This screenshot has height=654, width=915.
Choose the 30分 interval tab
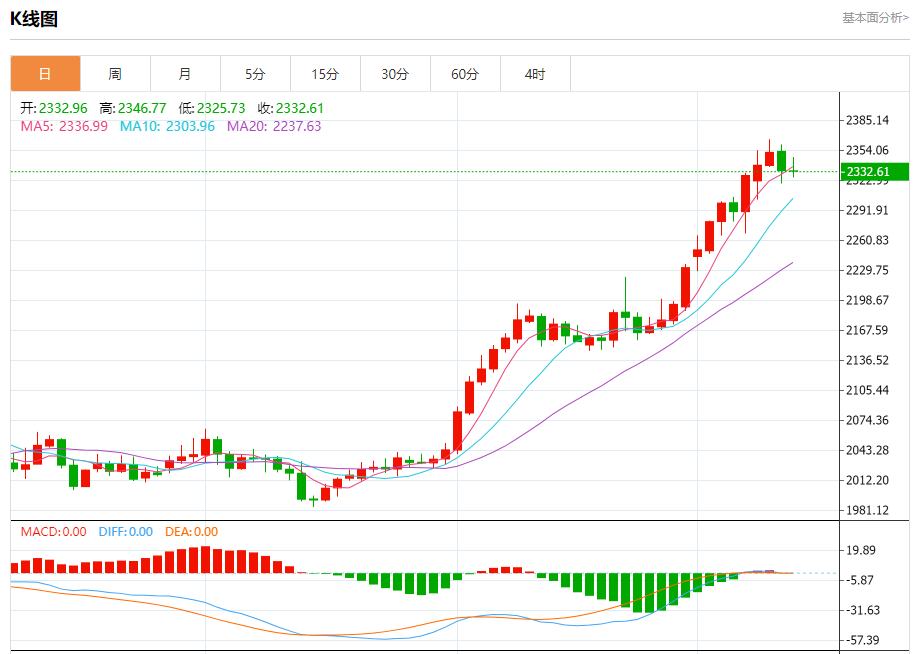point(395,74)
